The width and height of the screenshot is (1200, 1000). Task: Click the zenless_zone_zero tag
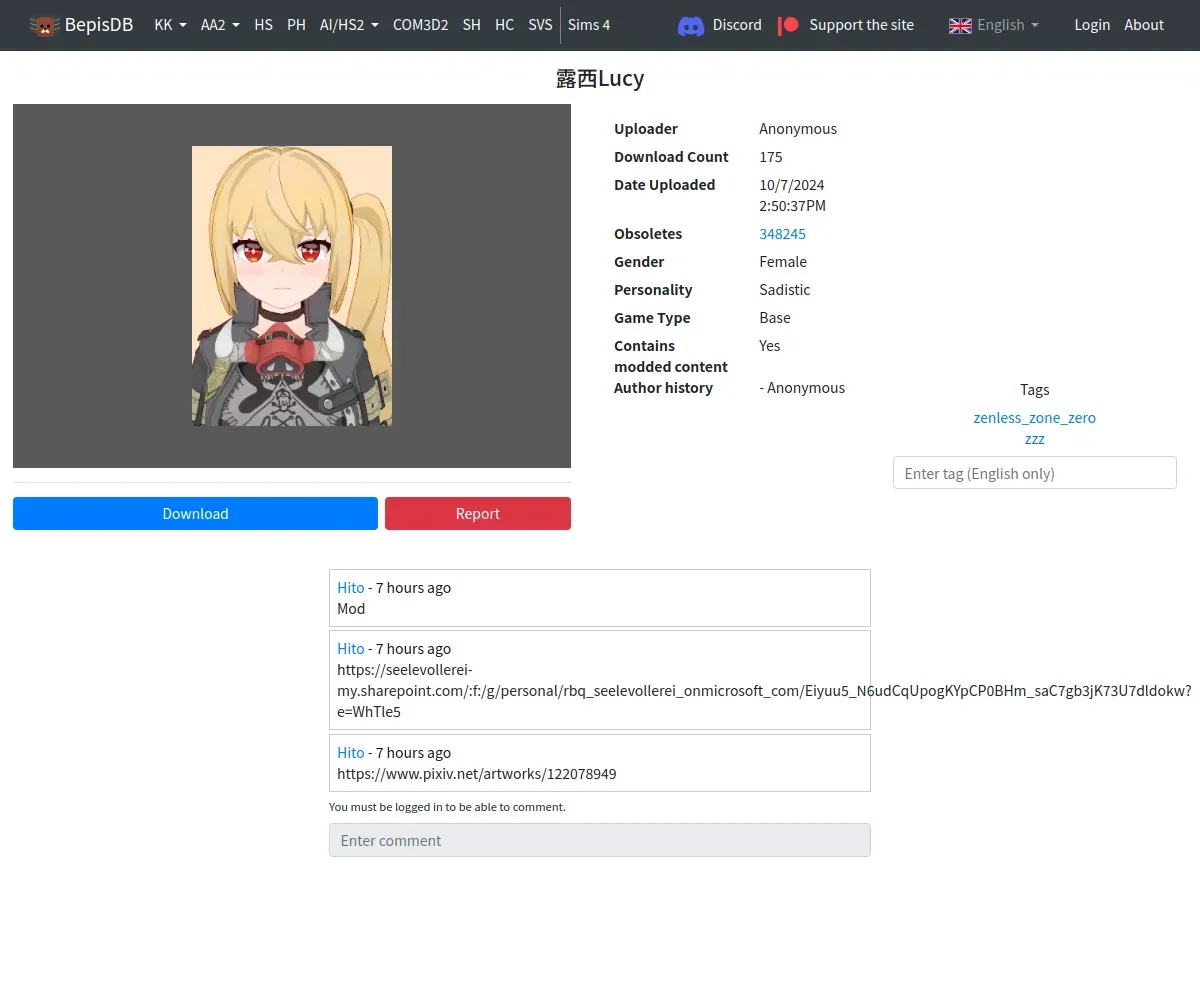(1034, 418)
